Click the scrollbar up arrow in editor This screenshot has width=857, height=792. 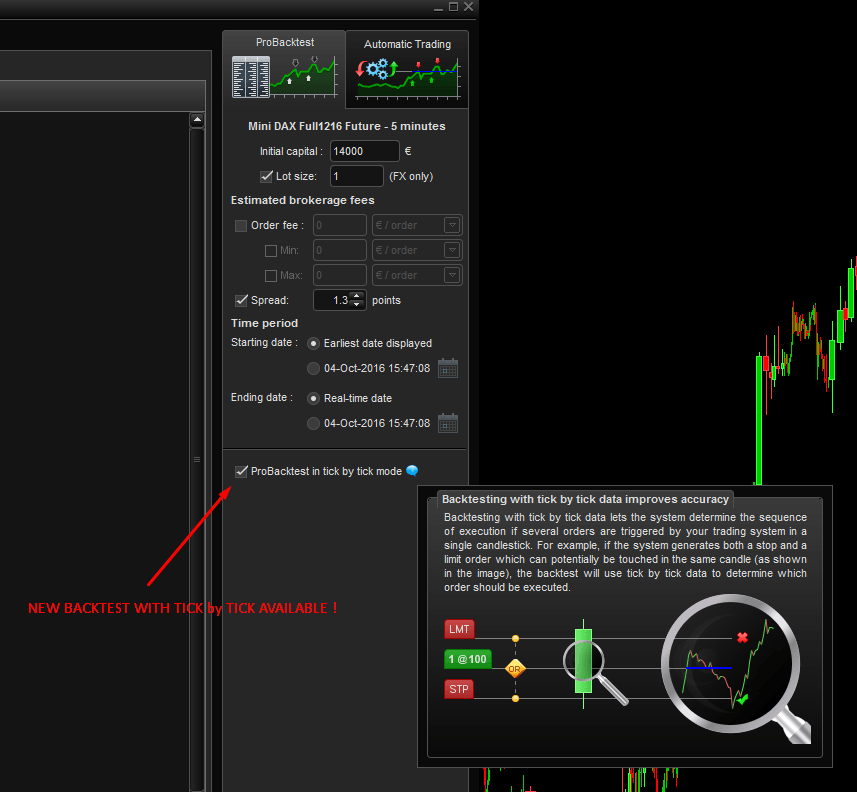pyautogui.click(x=197, y=119)
